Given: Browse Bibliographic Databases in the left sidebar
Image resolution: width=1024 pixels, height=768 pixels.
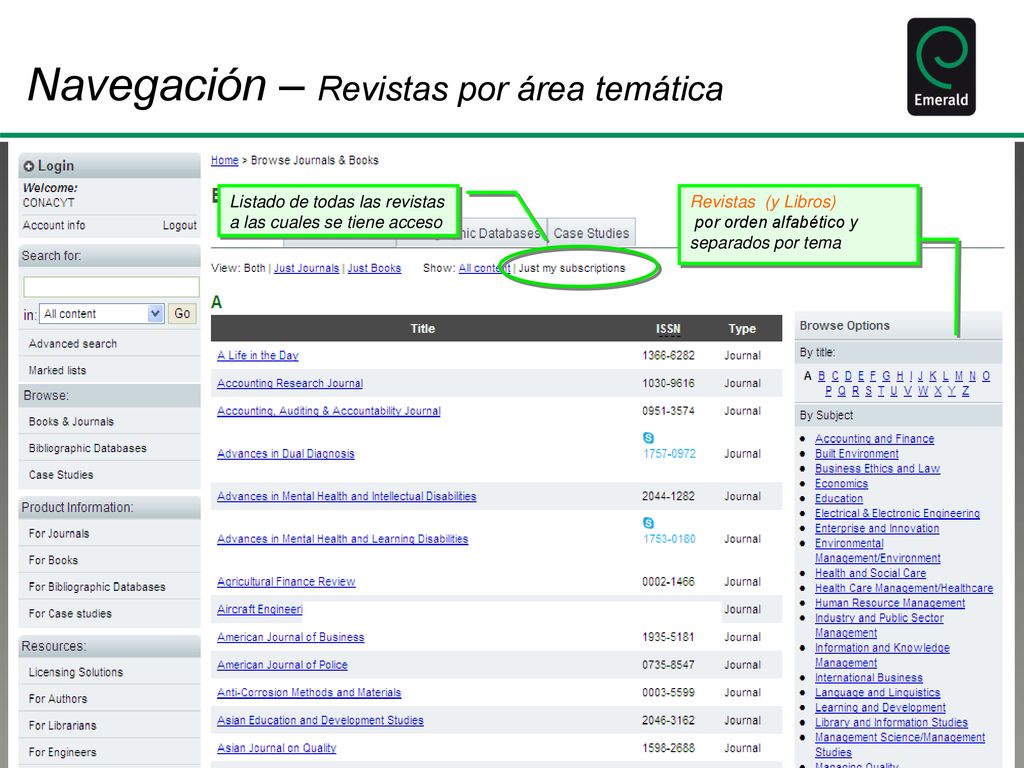Looking at the screenshot, I should tap(88, 448).
